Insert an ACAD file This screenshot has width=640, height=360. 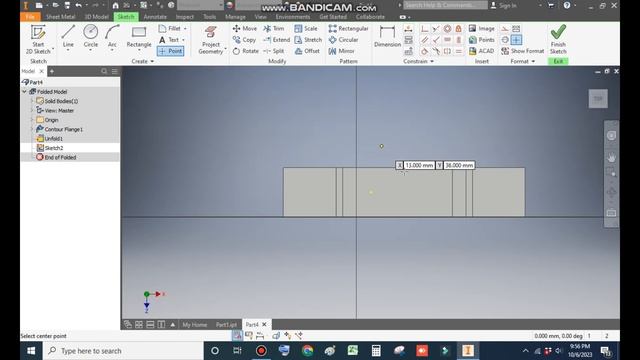pyautogui.click(x=482, y=51)
